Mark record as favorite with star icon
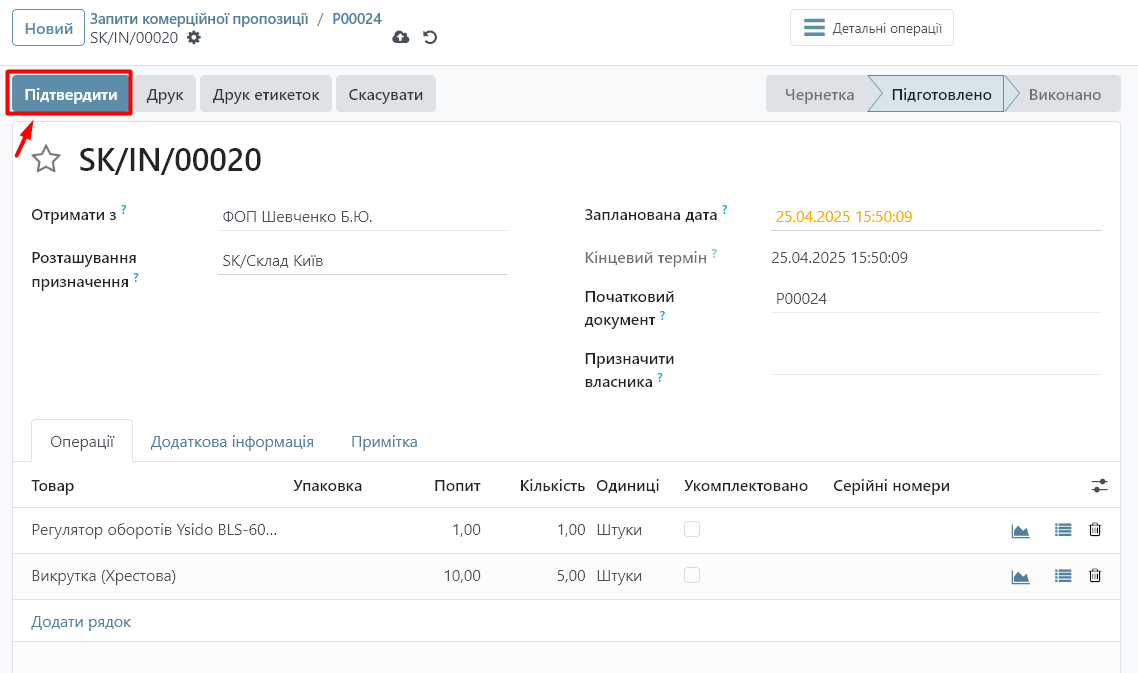This screenshot has width=1138, height=673. point(46,160)
